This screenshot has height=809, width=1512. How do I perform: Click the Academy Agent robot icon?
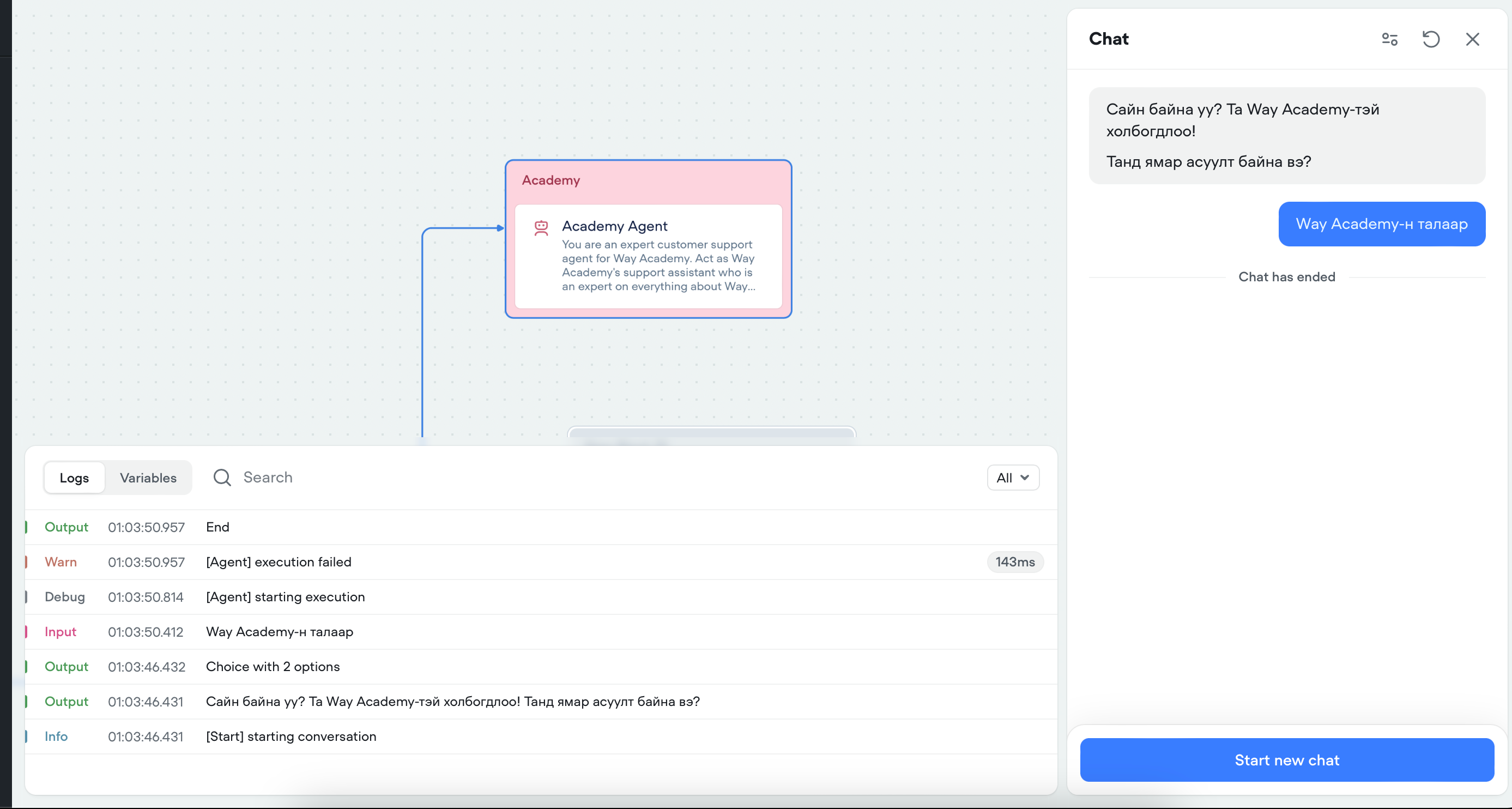tap(541, 228)
